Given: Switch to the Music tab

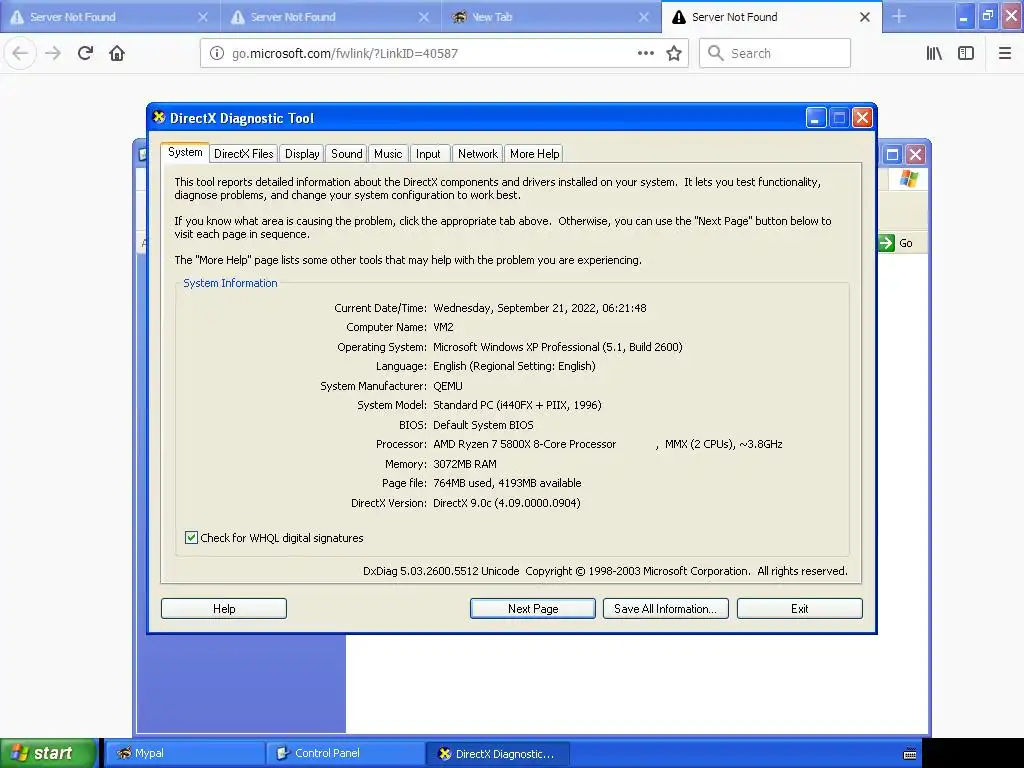Looking at the screenshot, I should click(x=388, y=153).
